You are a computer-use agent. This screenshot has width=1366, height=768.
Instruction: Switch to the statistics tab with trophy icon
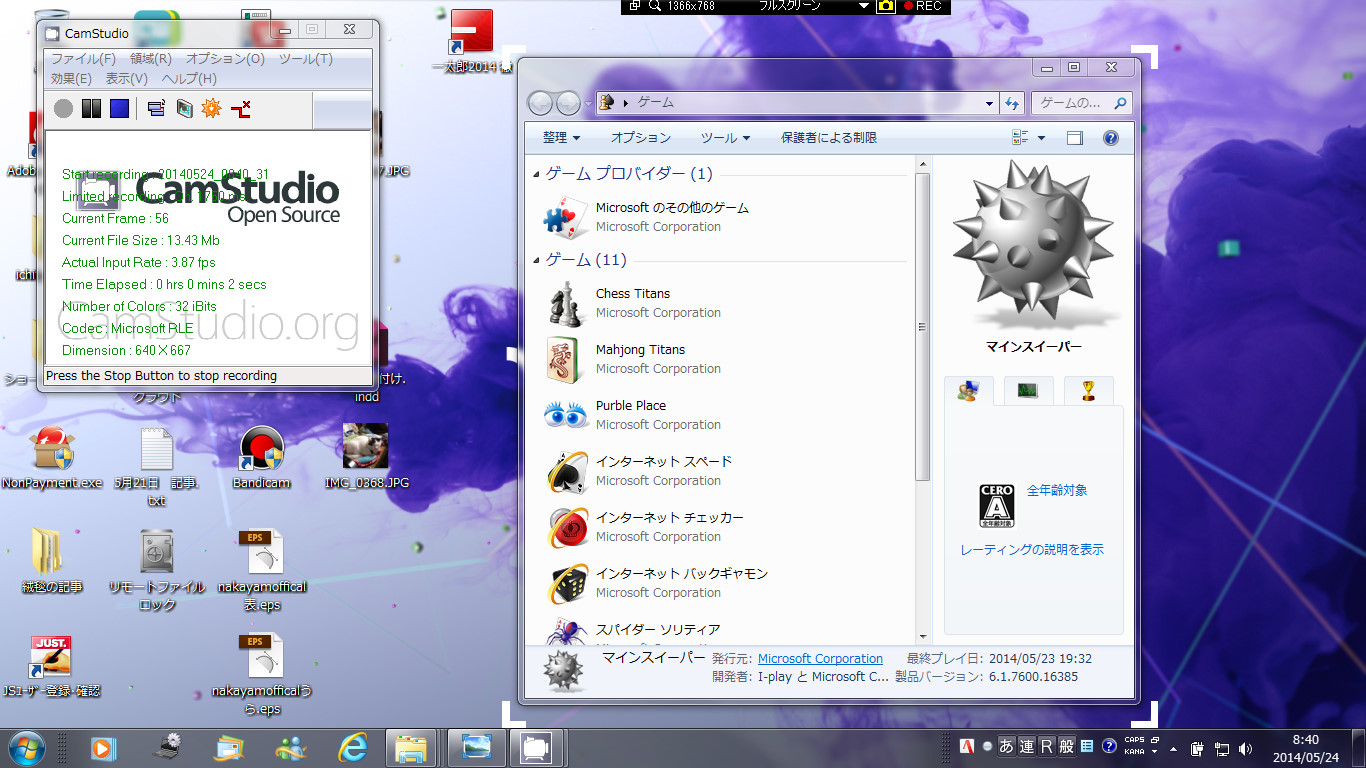[x=1088, y=391]
